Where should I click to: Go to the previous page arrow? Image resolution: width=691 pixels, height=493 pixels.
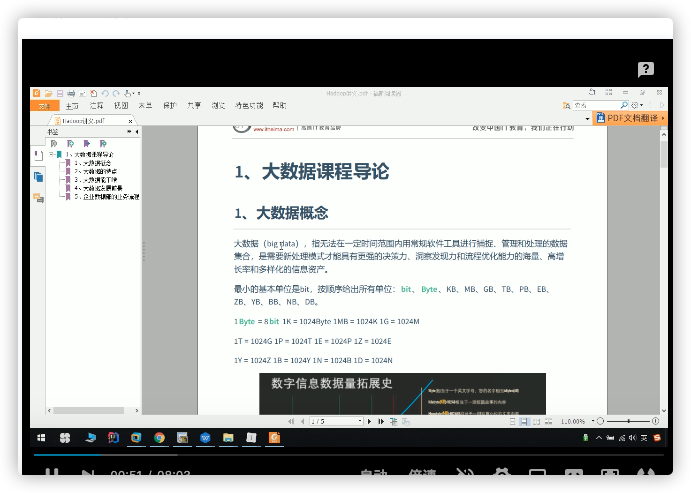[x=302, y=422]
